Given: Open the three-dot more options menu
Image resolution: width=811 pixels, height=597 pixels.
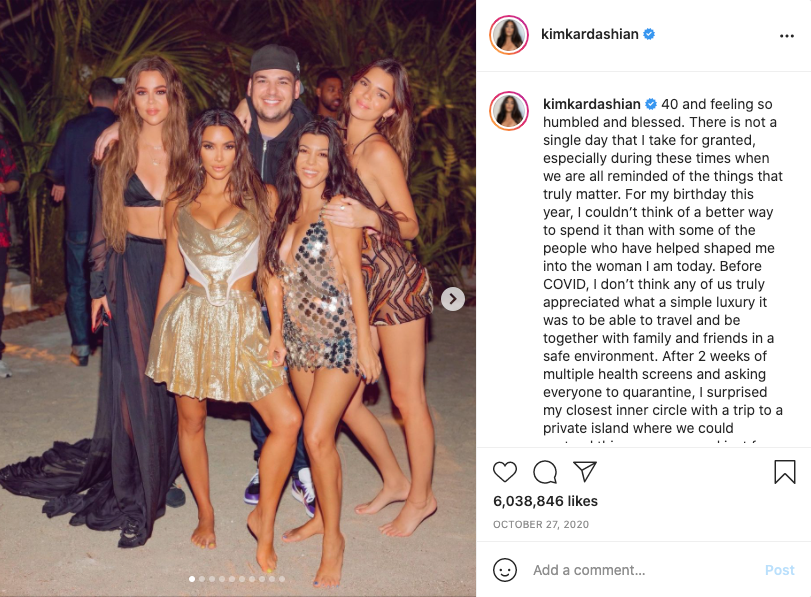Looking at the screenshot, I should click(787, 36).
